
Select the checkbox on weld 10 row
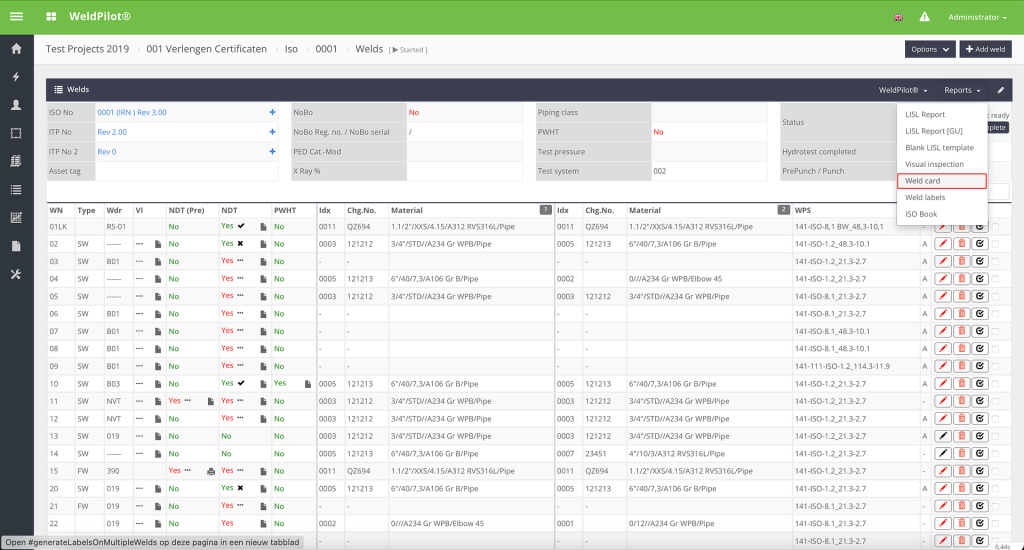(996, 383)
